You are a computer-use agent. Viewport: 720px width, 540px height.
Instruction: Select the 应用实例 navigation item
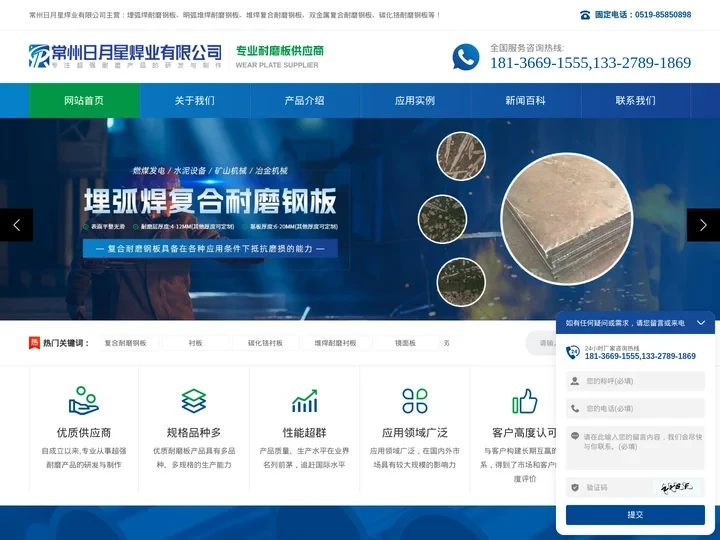tap(415, 101)
